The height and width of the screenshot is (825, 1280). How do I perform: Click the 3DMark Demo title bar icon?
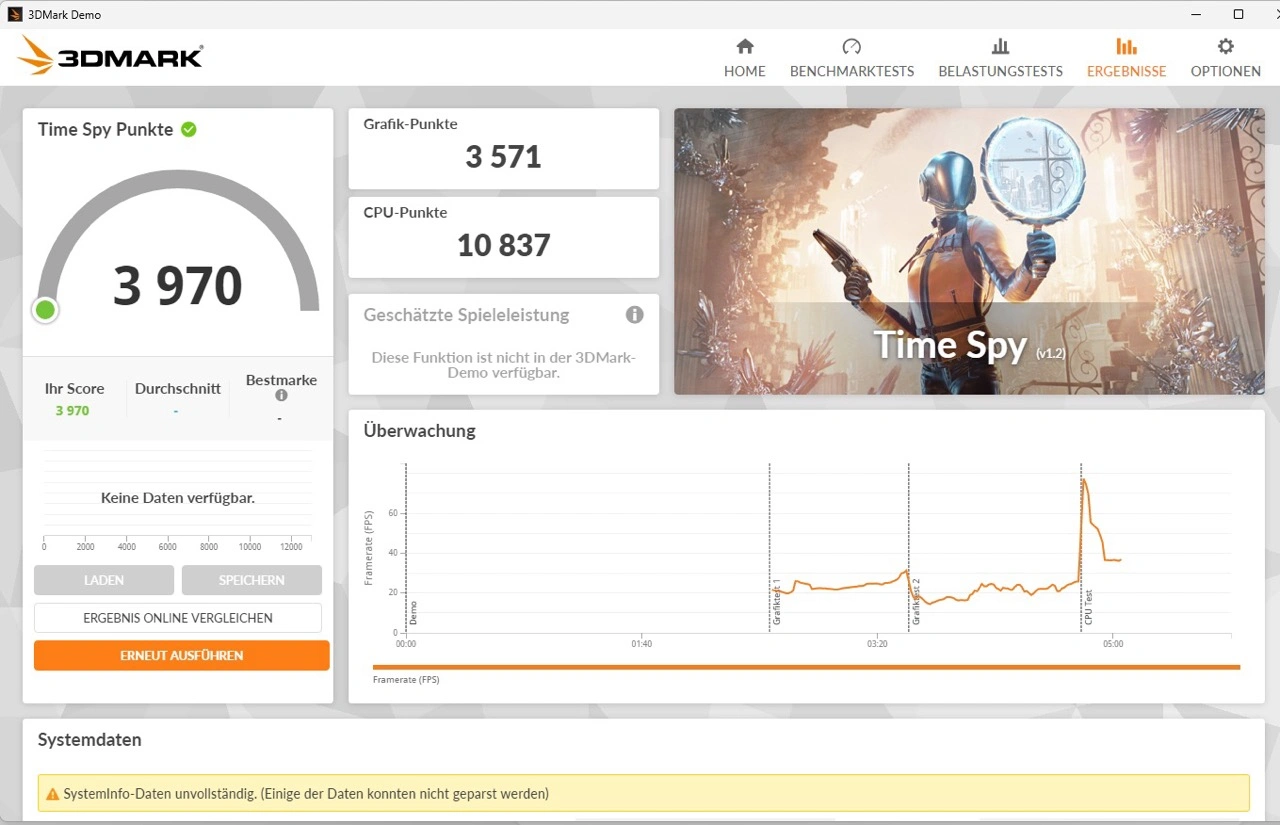[15, 14]
